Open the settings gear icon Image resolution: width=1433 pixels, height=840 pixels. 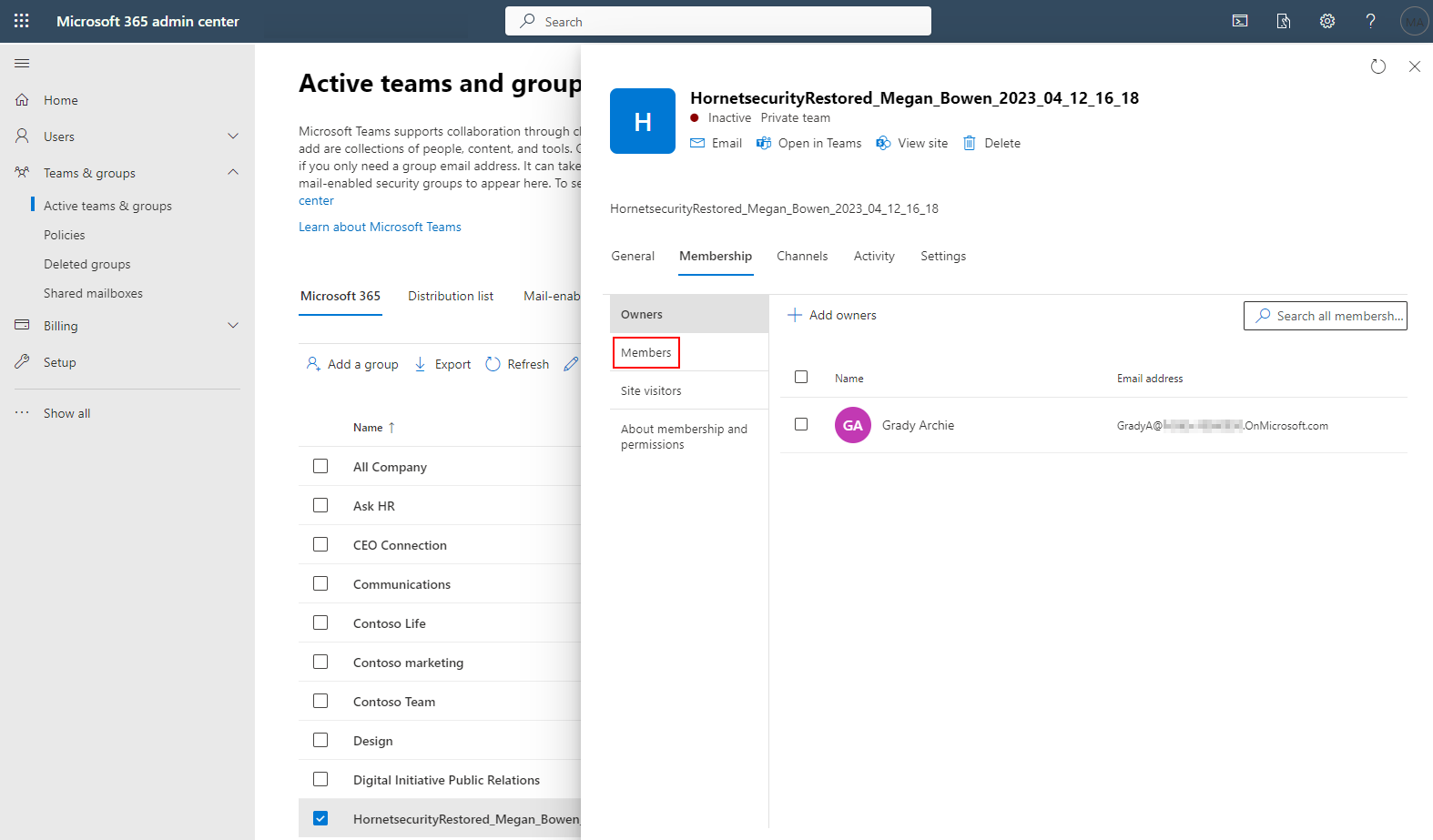(x=1327, y=21)
